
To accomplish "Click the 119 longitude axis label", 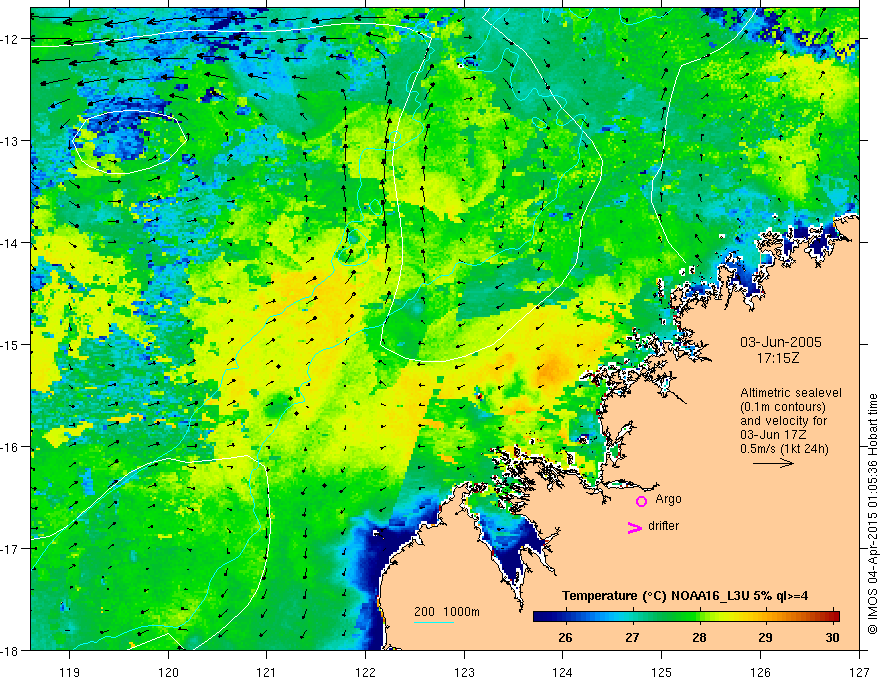I will click(70, 672).
